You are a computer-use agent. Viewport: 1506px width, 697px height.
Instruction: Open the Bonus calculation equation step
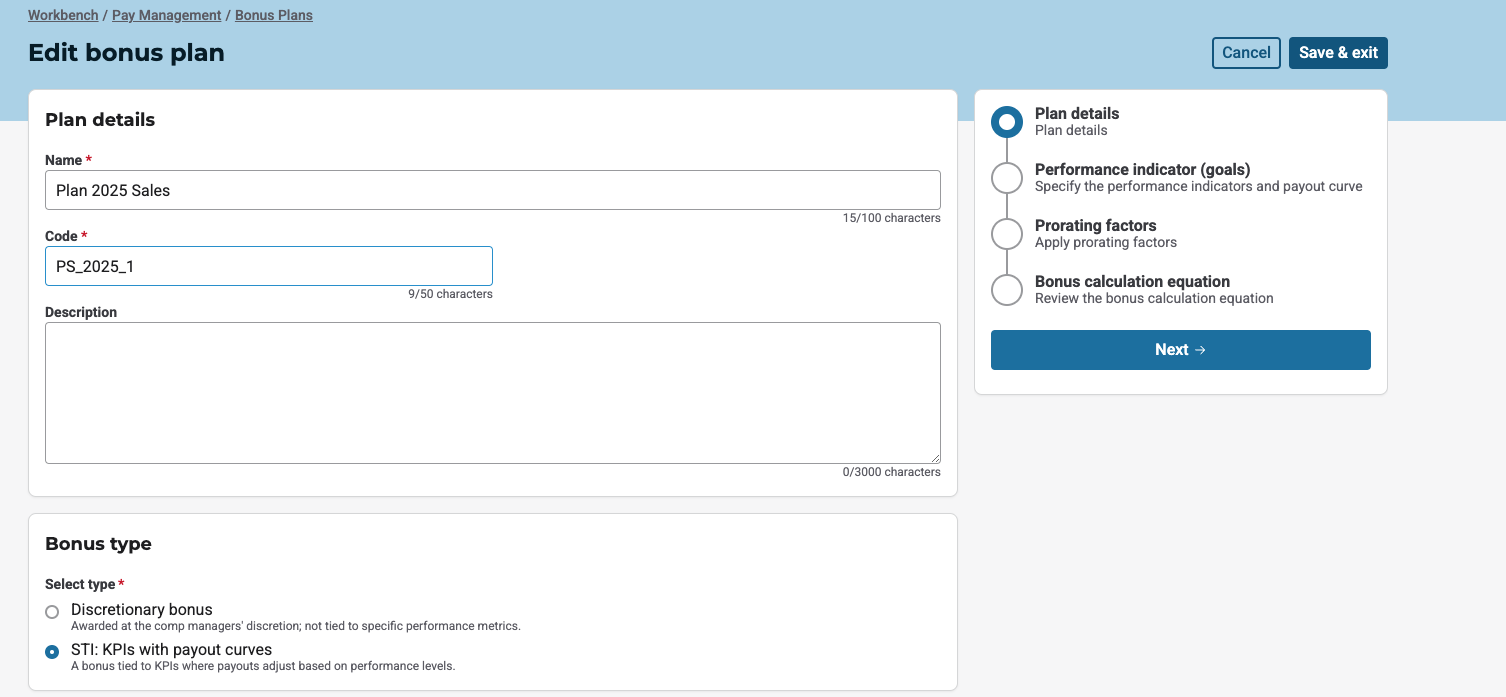(x=1132, y=282)
